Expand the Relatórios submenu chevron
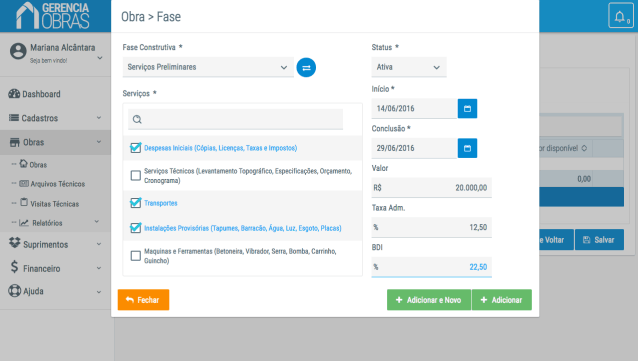The height and width of the screenshot is (361, 638). pos(97,222)
